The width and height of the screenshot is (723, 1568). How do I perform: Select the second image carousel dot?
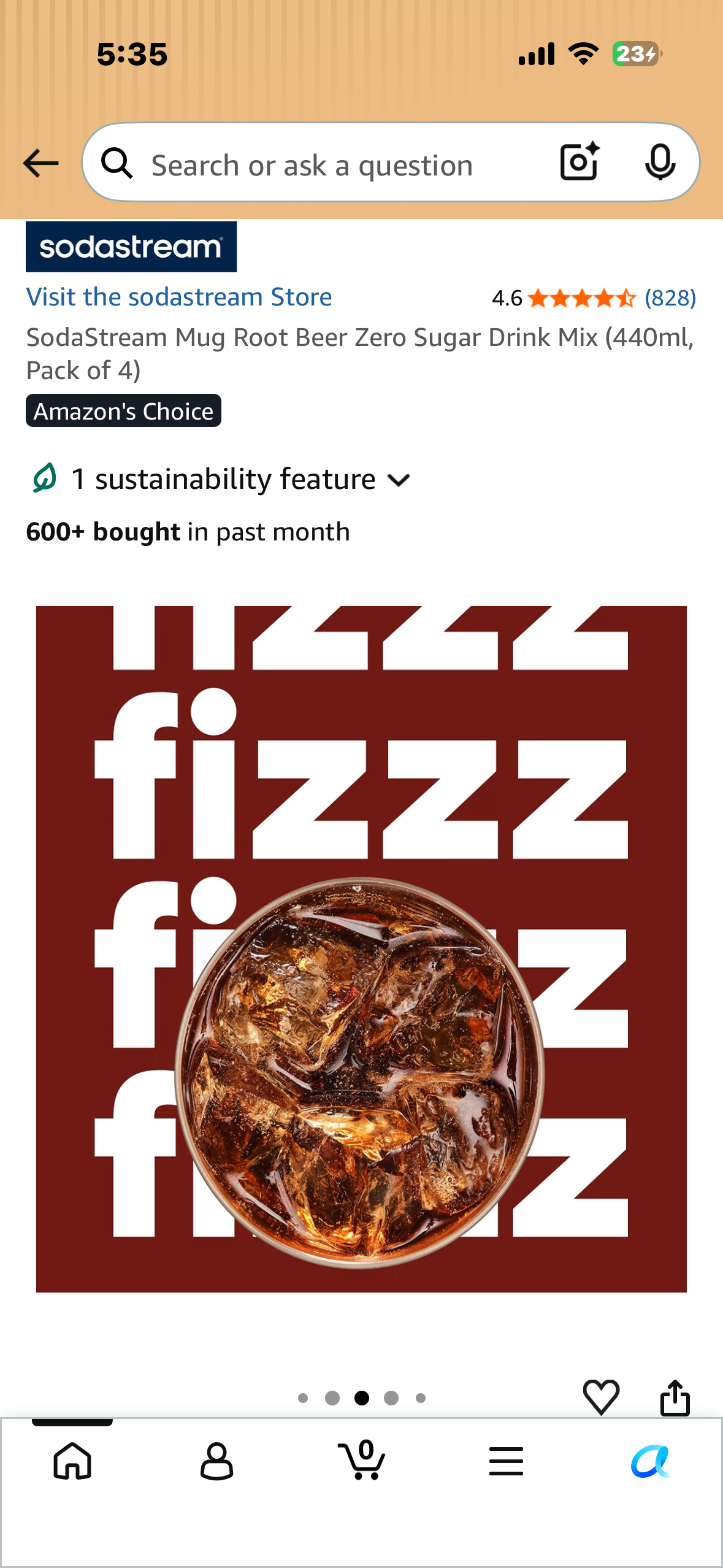click(332, 1397)
